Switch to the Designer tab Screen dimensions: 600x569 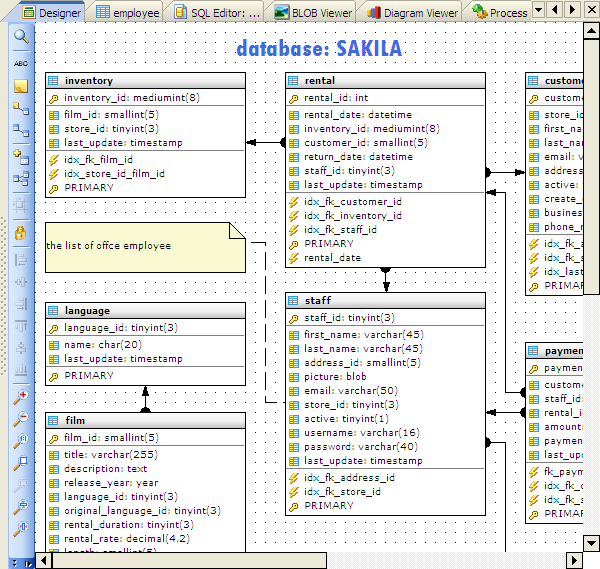pos(52,13)
